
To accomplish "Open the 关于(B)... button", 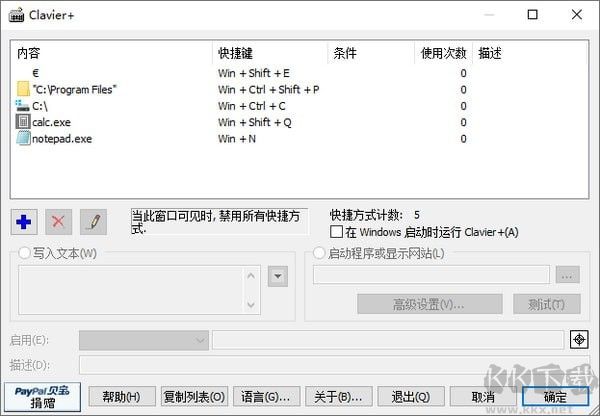I will click(339, 396).
